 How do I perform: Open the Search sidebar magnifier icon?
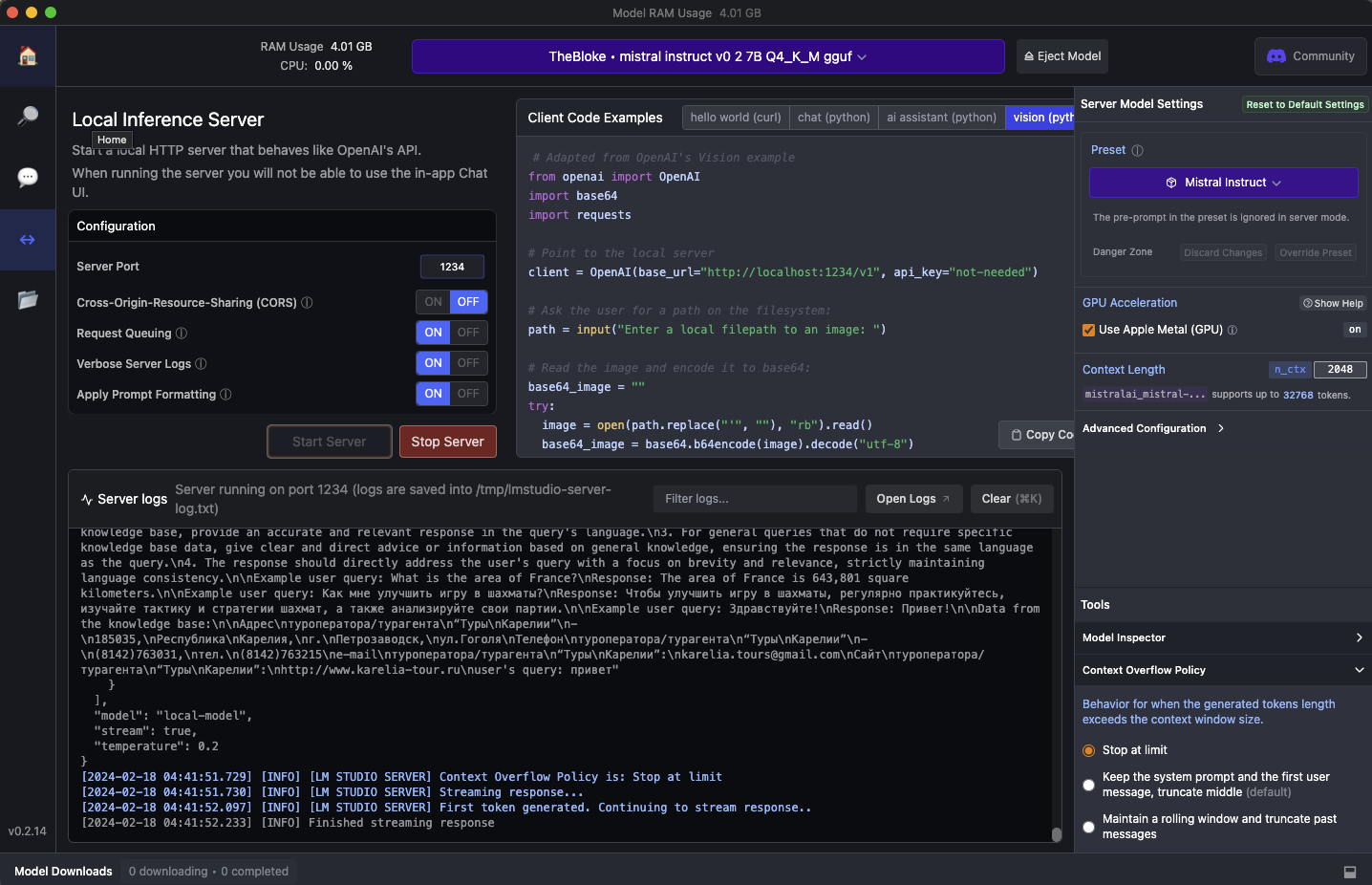pos(28,117)
